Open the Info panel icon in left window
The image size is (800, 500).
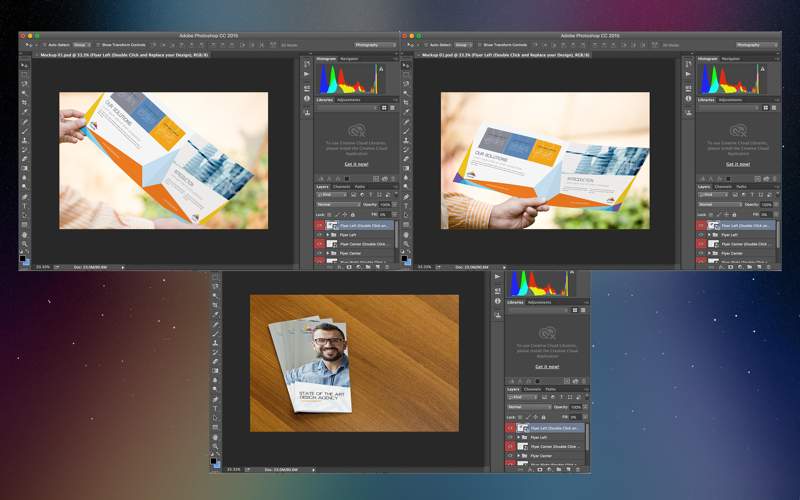tap(307, 98)
